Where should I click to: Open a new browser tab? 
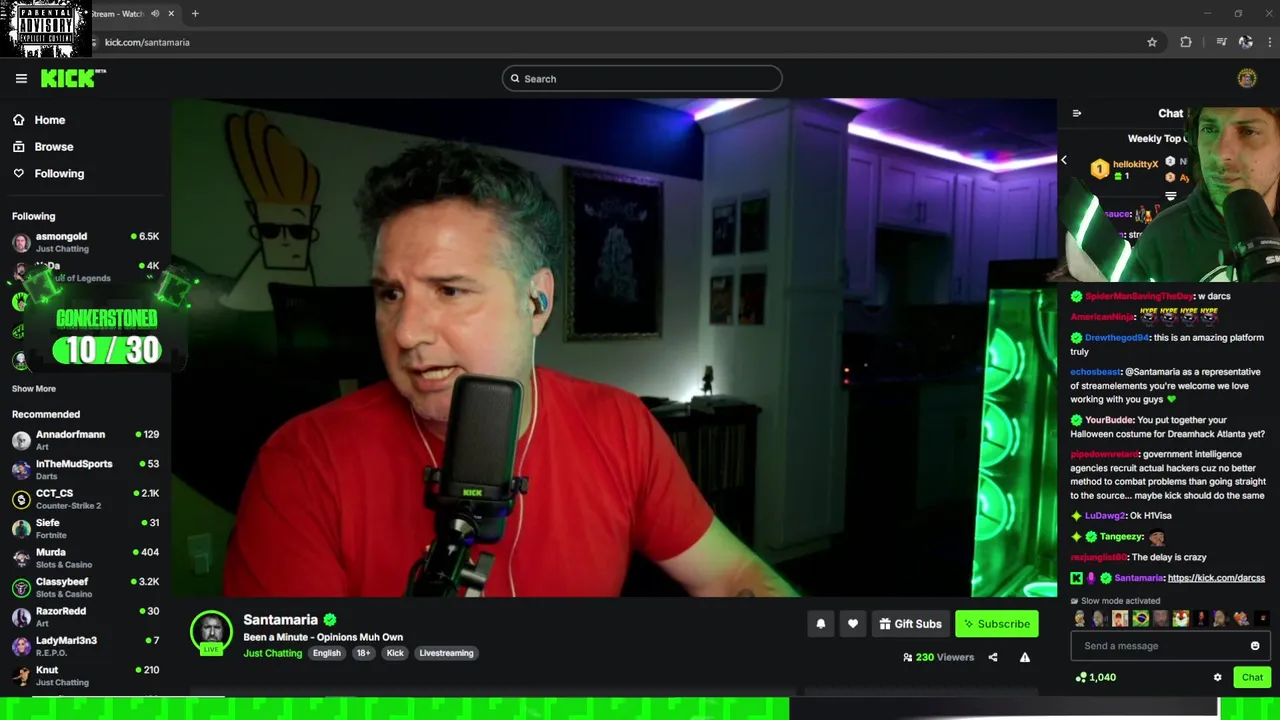point(195,13)
